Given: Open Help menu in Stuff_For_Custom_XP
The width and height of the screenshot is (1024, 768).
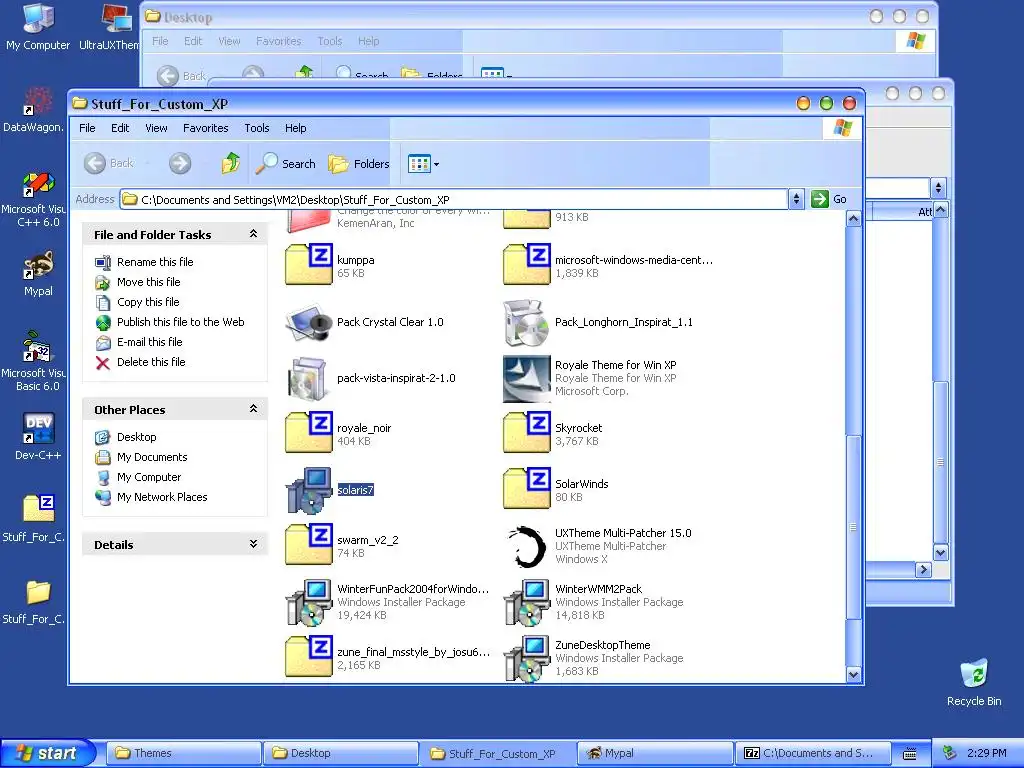Looking at the screenshot, I should pos(295,128).
